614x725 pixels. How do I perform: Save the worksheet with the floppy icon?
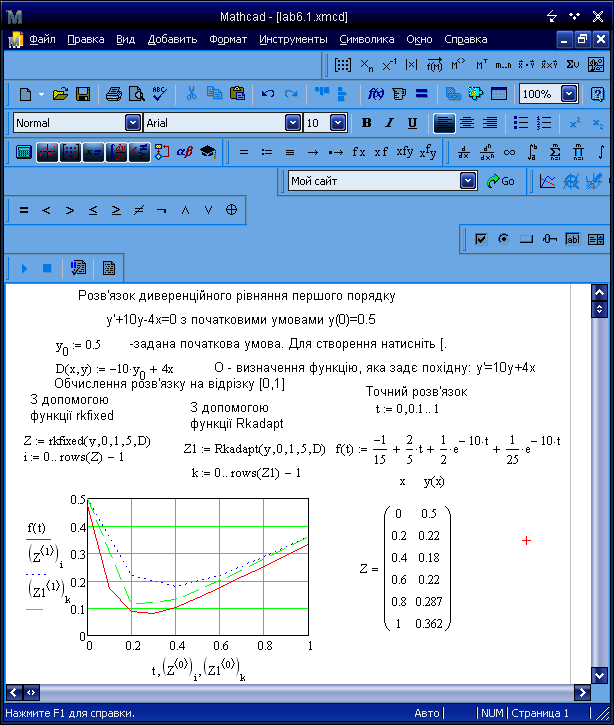pos(83,94)
